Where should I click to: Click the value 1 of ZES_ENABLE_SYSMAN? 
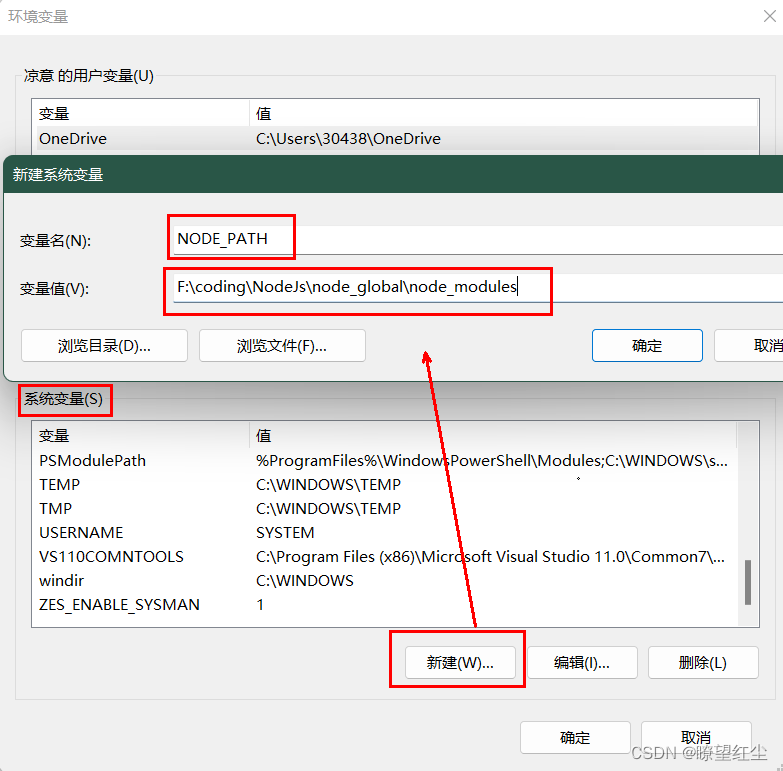260,604
